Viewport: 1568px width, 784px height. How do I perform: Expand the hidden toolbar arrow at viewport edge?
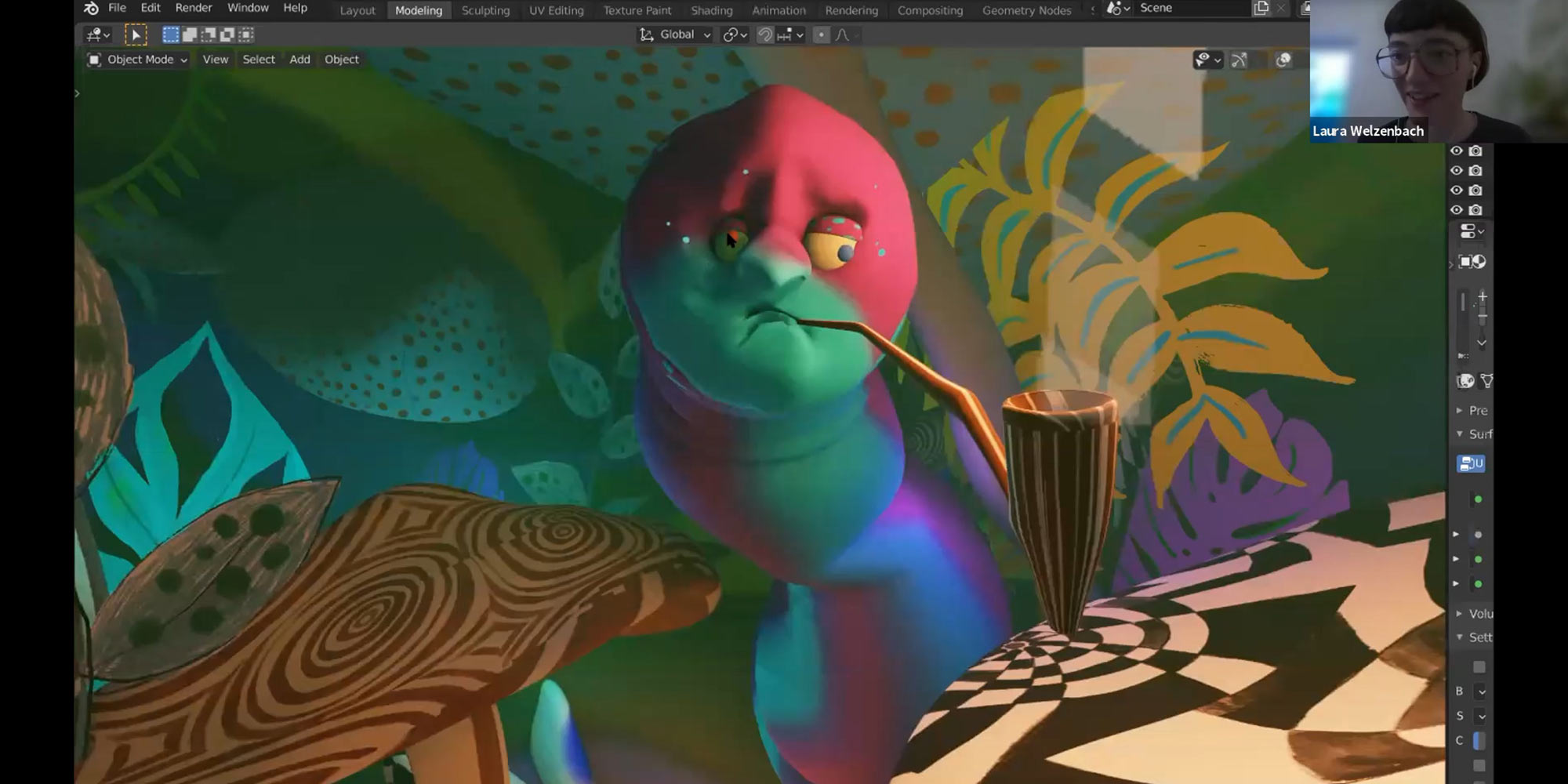(x=77, y=93)
